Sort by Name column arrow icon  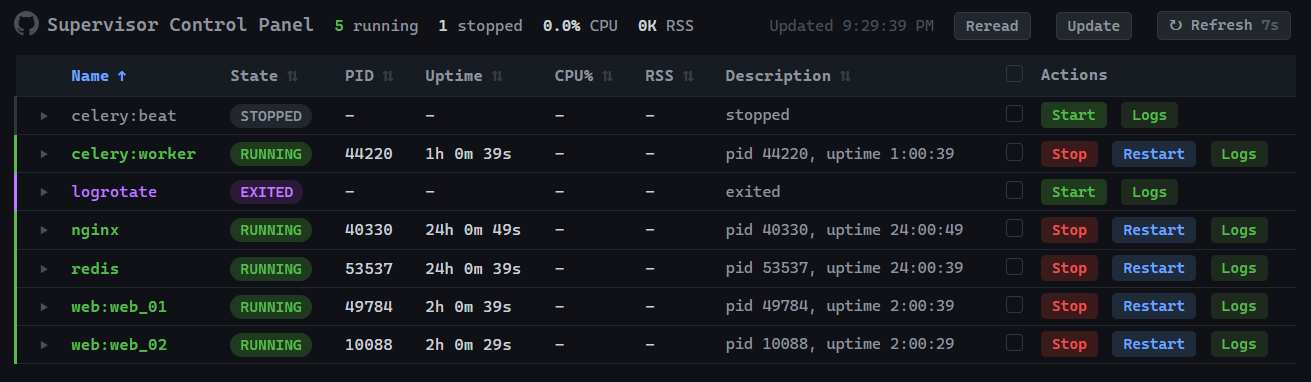click(122, 75)
